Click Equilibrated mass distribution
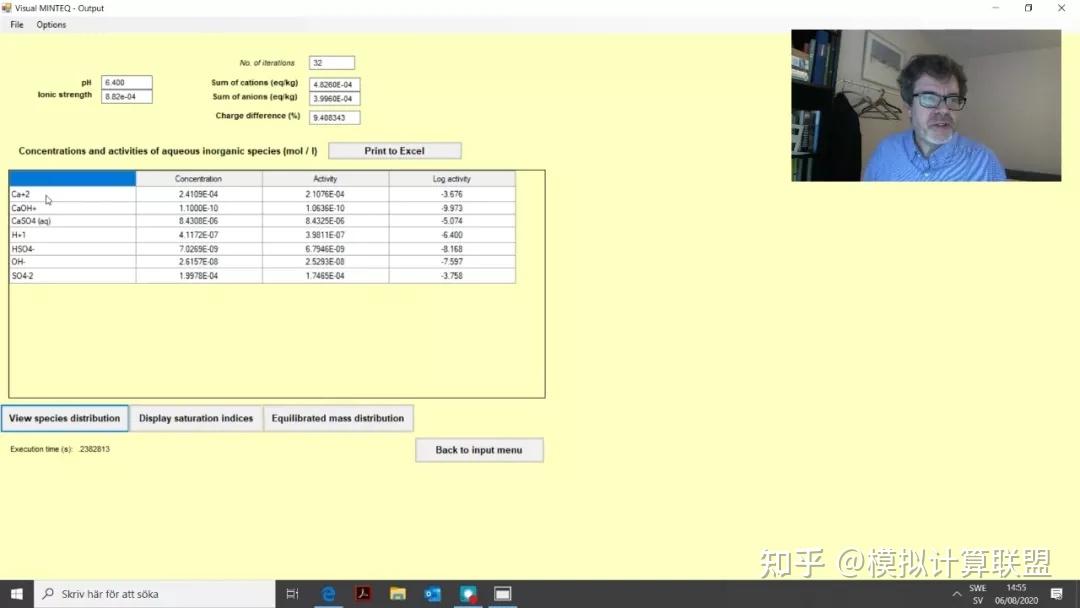The width and height of the screenshot is (1080, 608). point(338,417)
